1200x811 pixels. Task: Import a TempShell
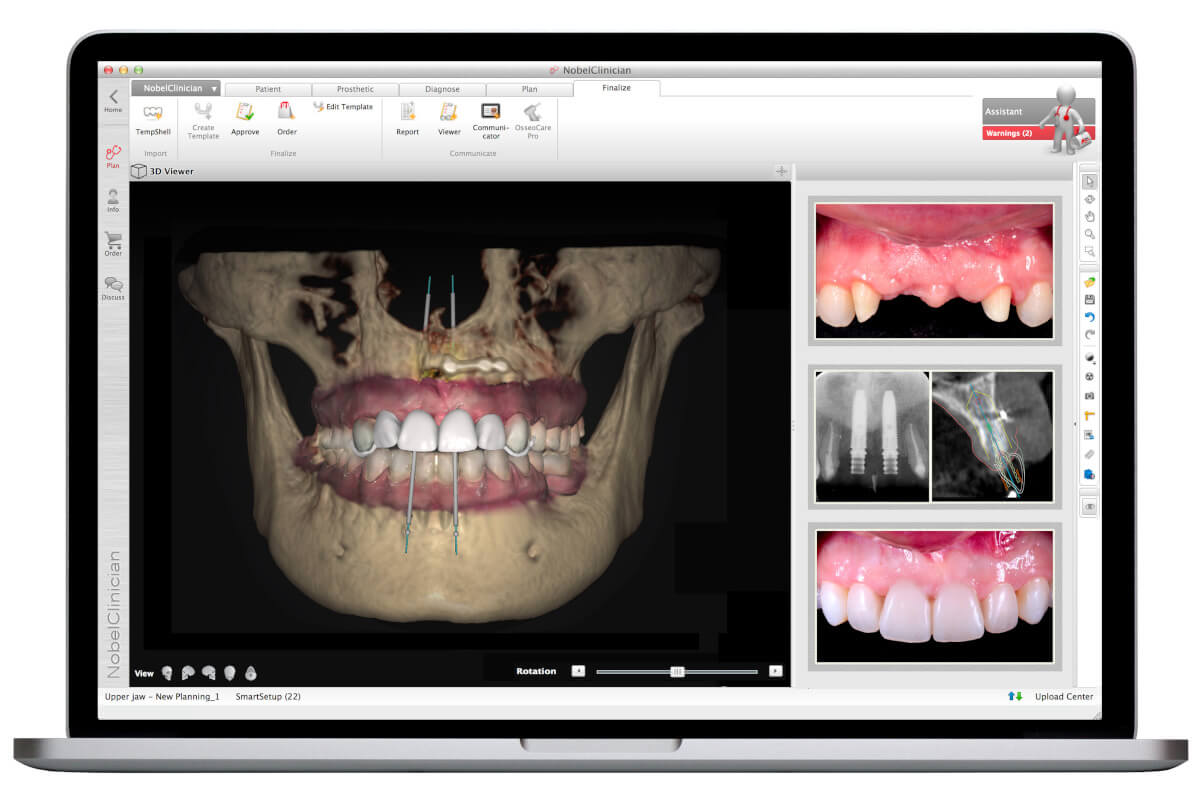(x=153, y=119)
